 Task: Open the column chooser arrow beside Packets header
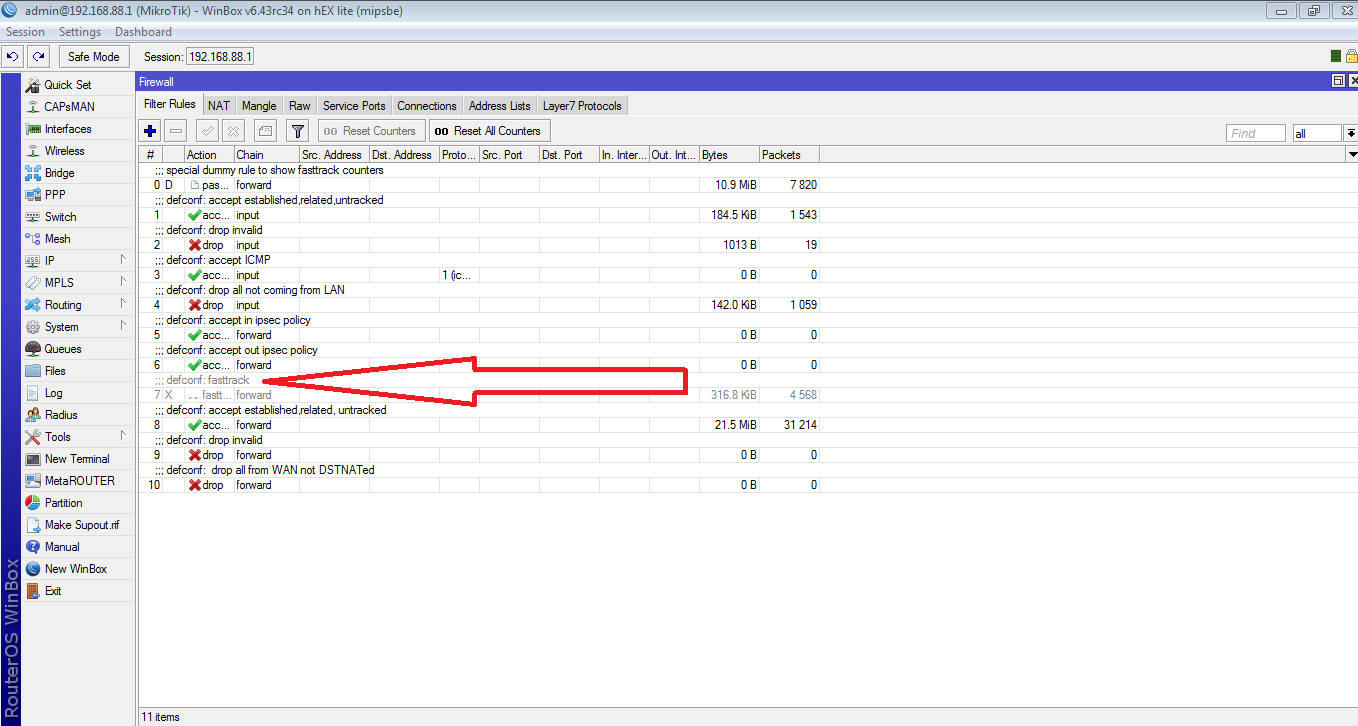coord(1352,155)
